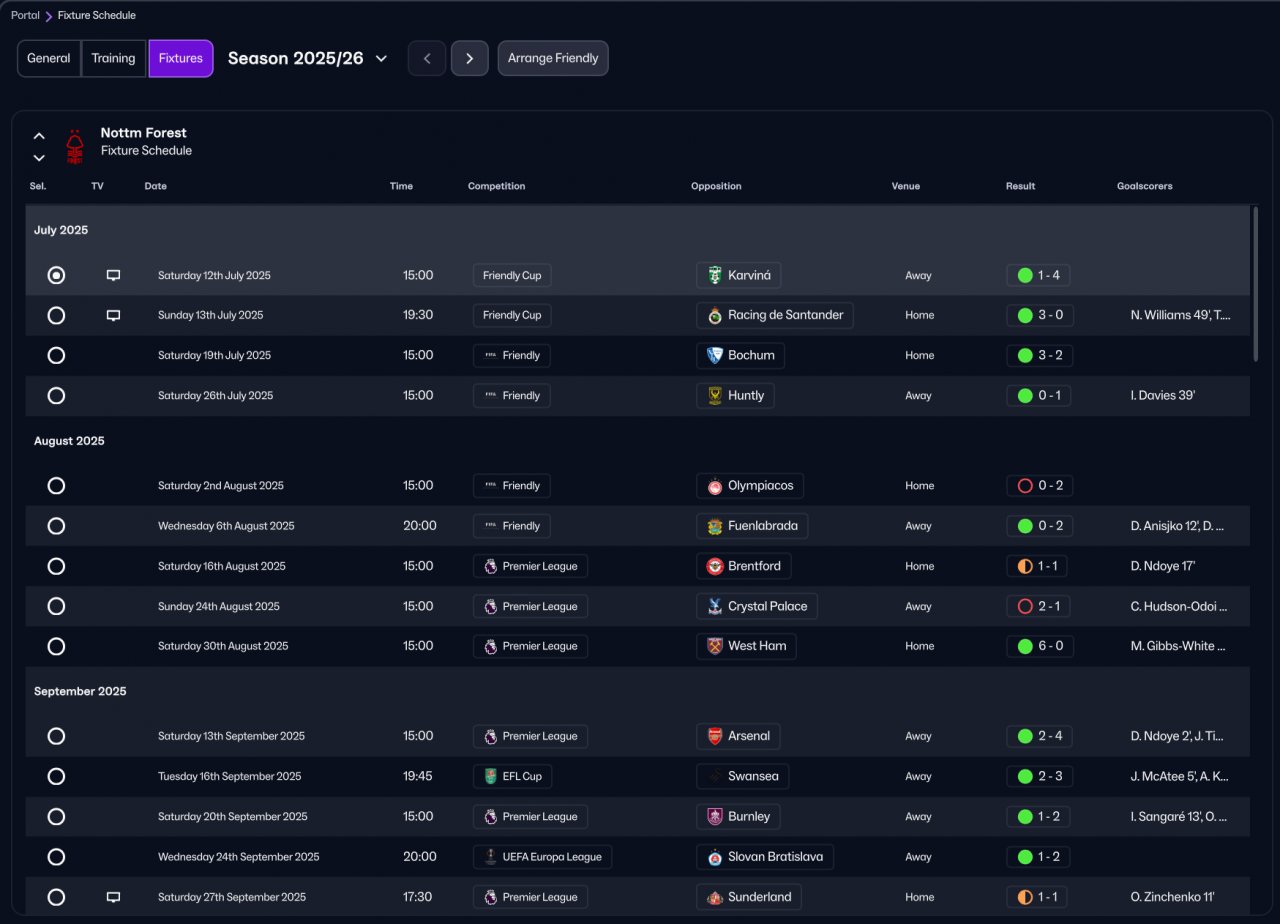Select the Karviná fixture radio button
Viewport: 1280px width, 924px height.
(x=56, y=275)
